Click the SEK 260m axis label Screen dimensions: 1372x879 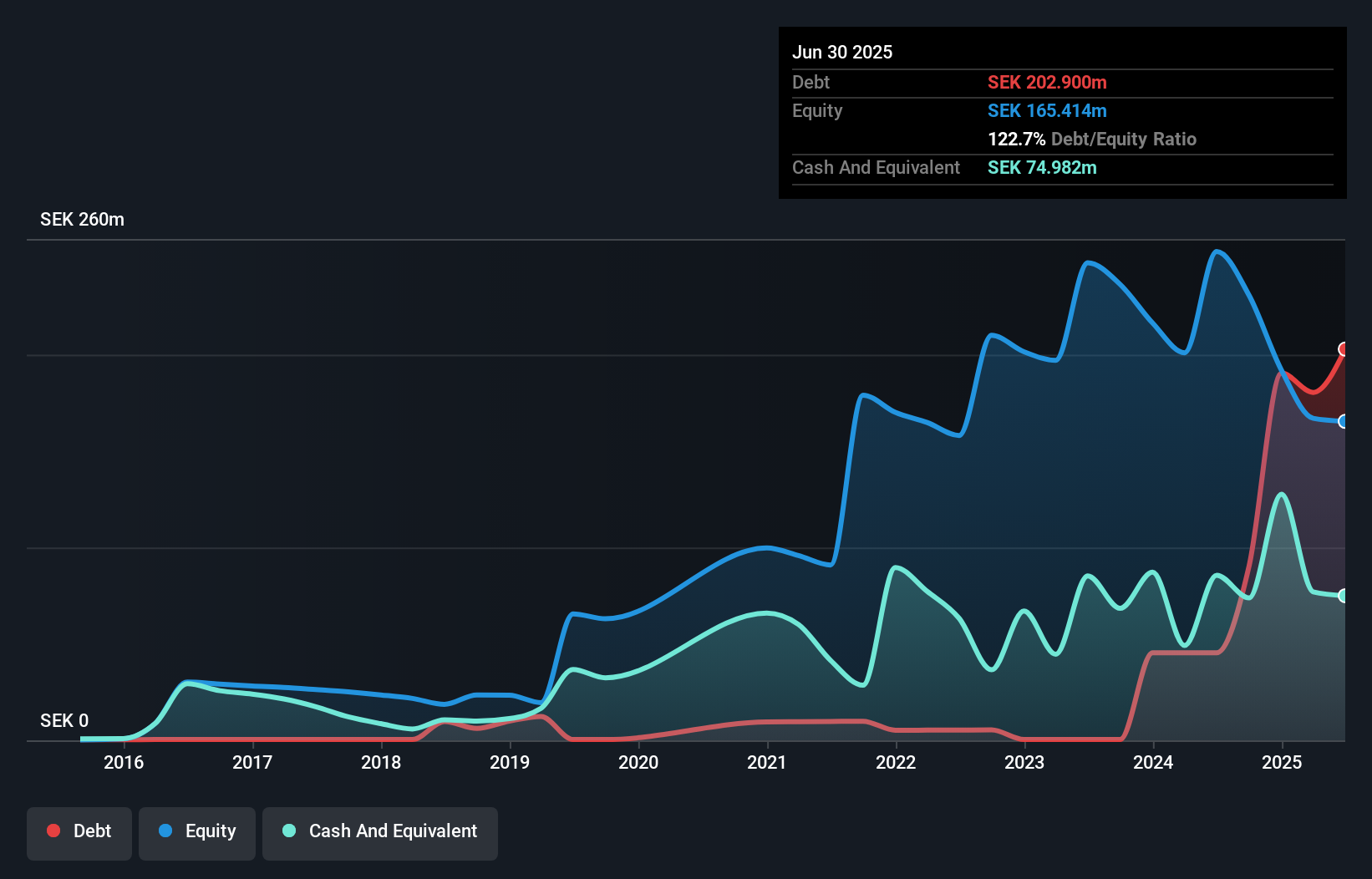point(82,219)
